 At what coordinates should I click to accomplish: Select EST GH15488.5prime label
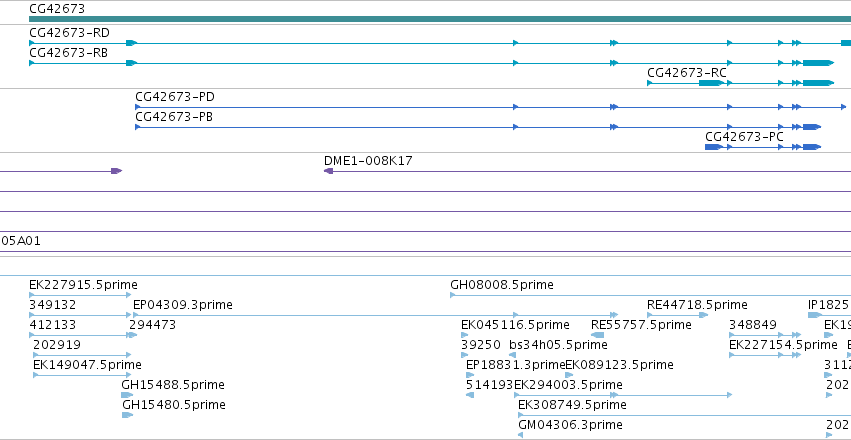point(173,385)
